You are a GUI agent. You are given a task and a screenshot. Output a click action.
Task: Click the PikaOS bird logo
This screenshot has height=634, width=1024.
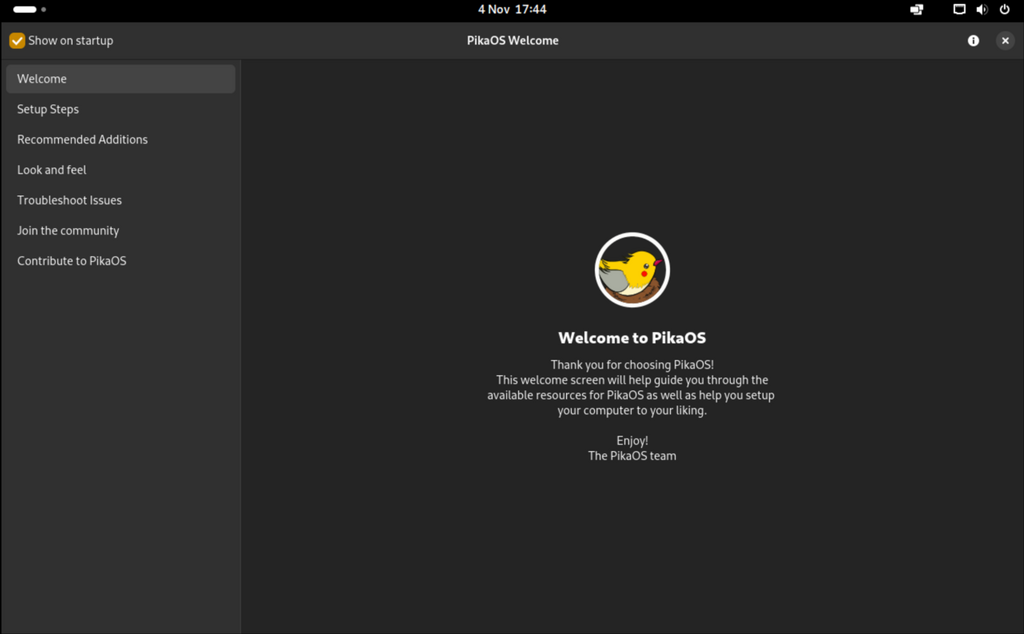coord(632,270)
